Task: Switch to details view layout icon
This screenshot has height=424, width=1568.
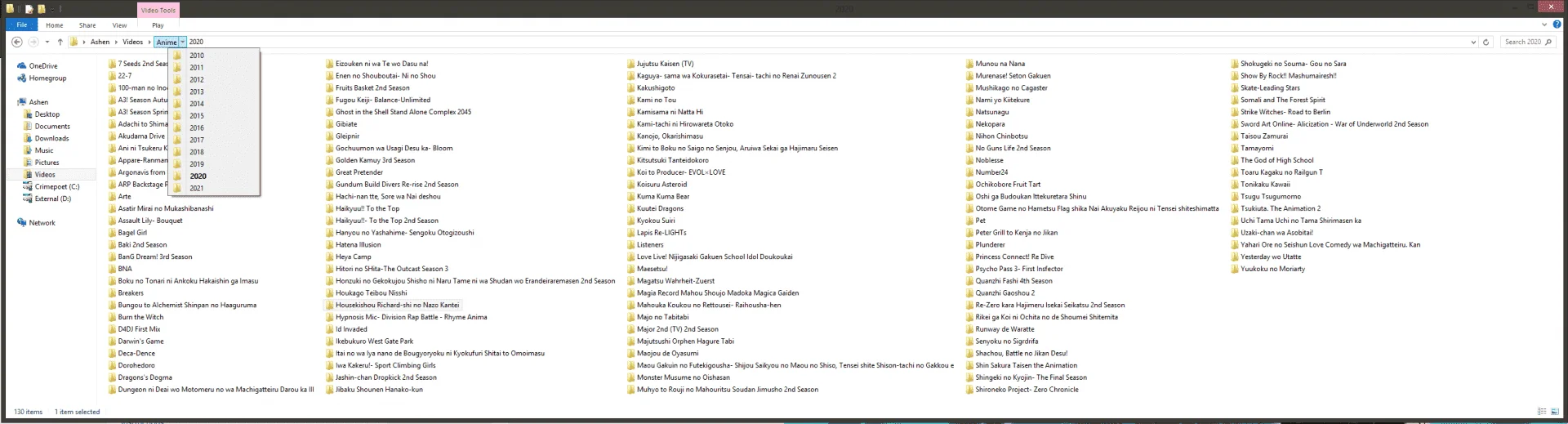Action: point(1542,412)
